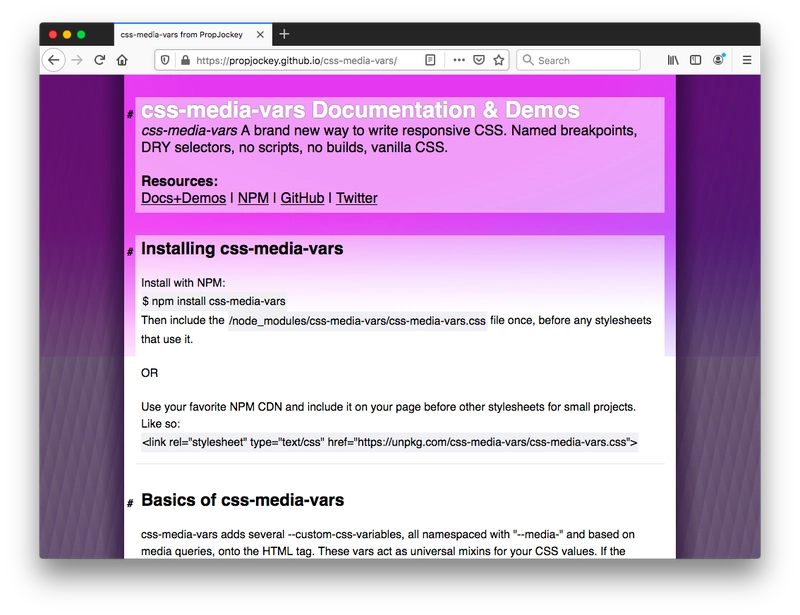Open the Firefox account menu
This screenshot has width=800, height=615.
point(718,60)
